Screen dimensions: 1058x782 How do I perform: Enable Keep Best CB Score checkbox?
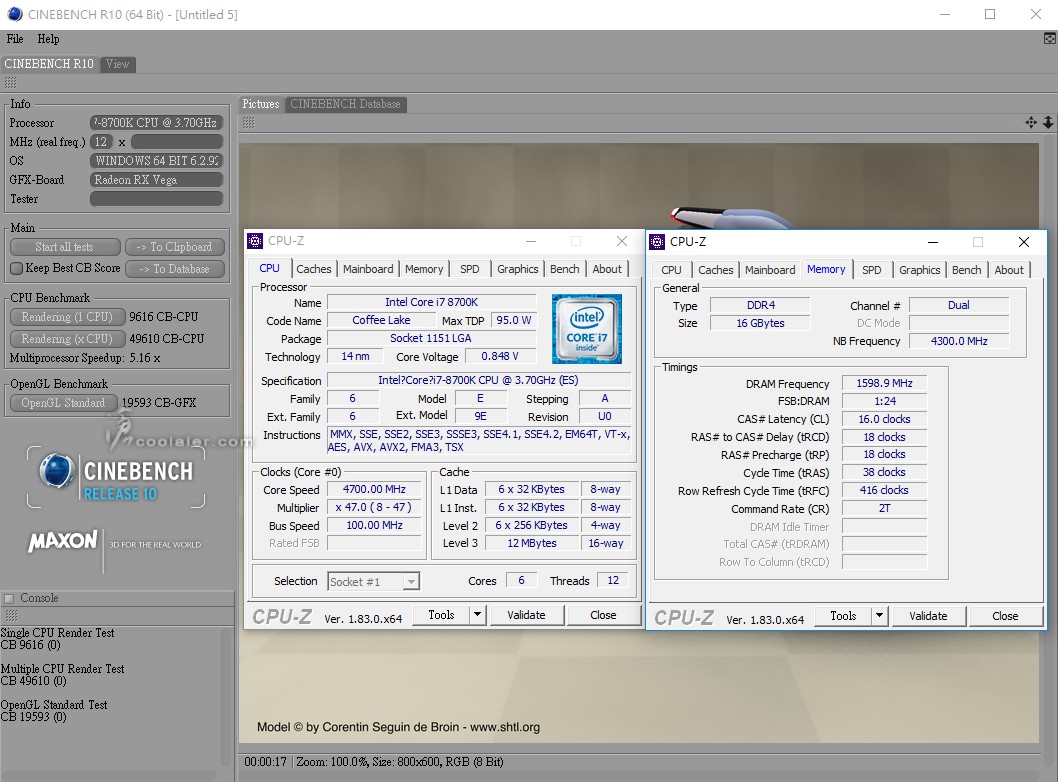(x=17, y=269)
